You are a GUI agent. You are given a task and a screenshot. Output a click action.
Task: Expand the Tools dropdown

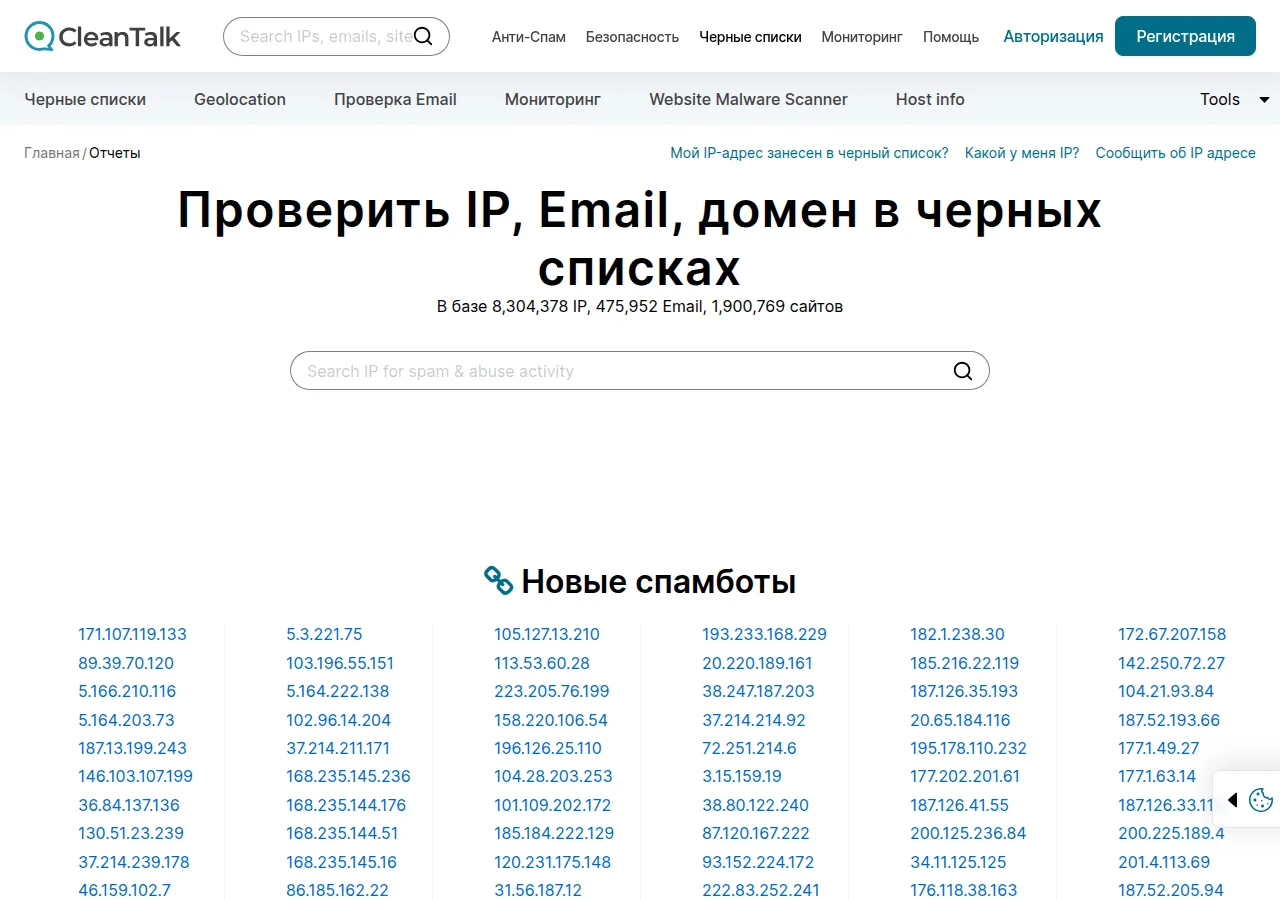point(1235,99)
